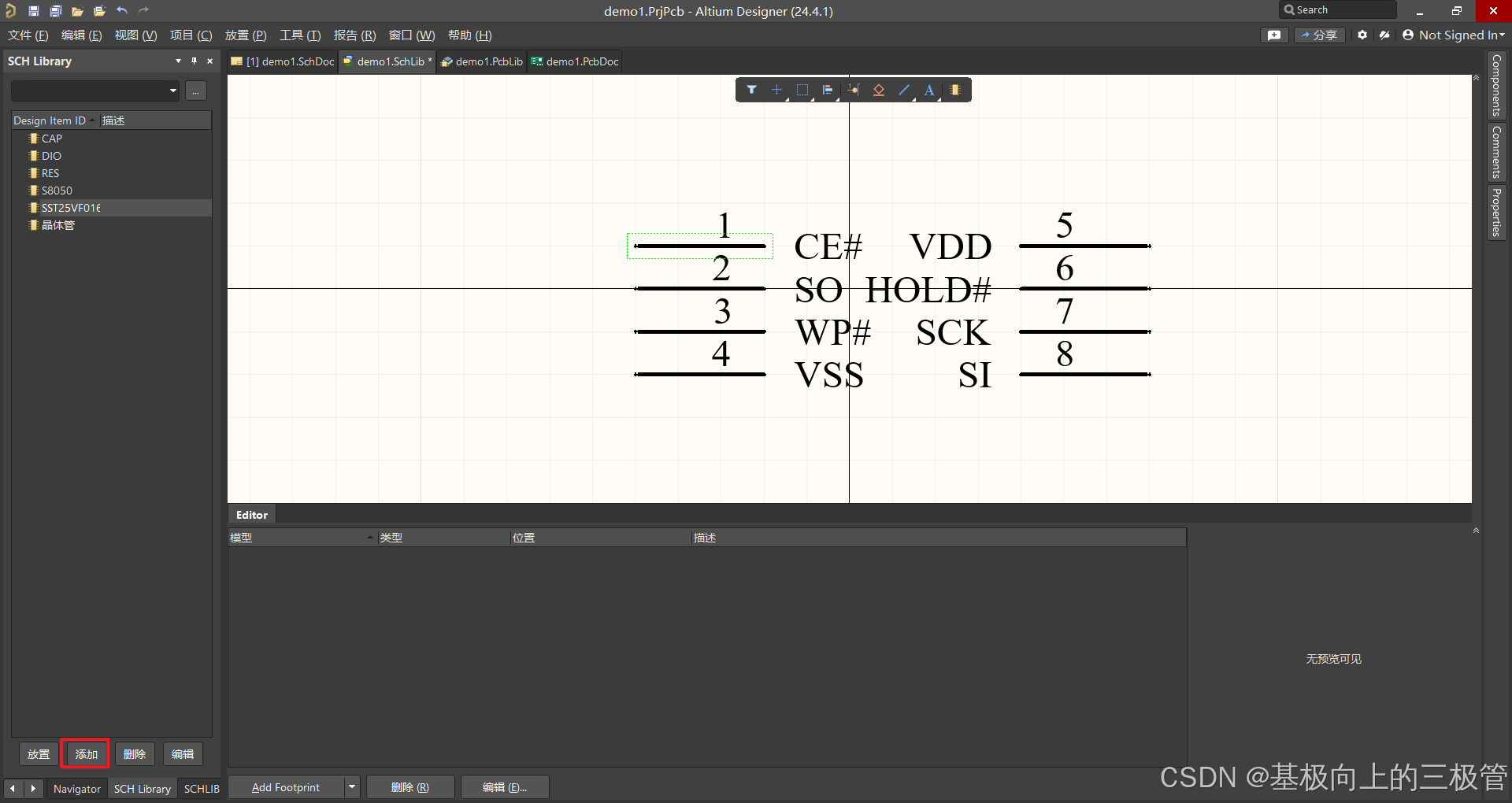The height and width of the screenshot is (803, 1512).
Task: Open the Navigator panel tab
Action: coord(77,789)
